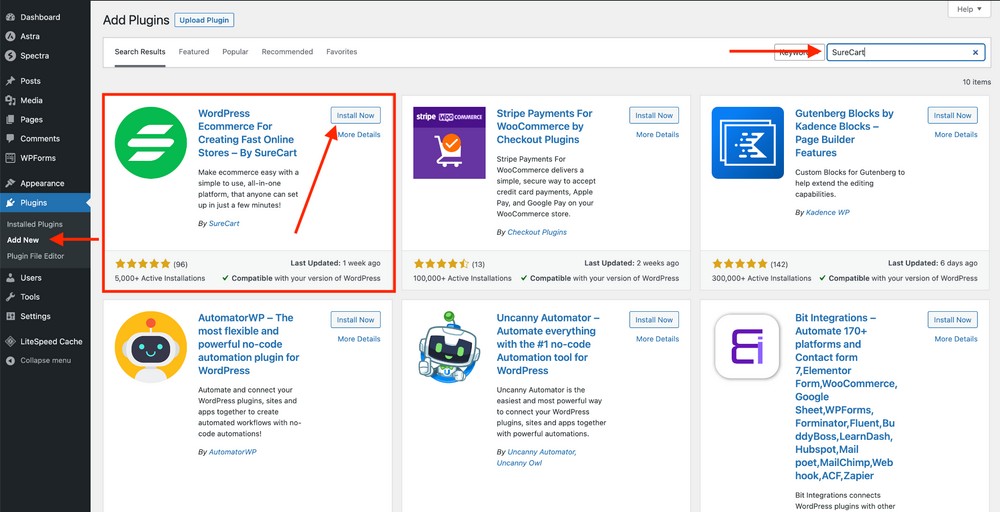Open Stripe Payments For WooCommerce title link

(545, 126)
